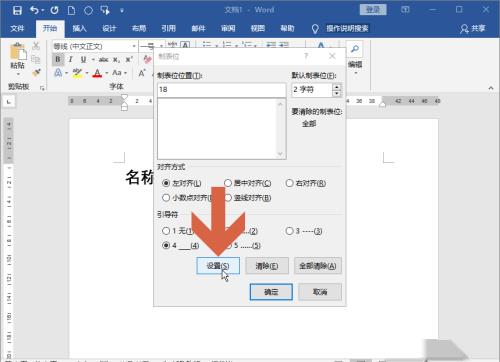Screen dimensions: 500x362
Task: Open the Customize Quick Access Toolbar dropdown
Action: click(122, 11)
